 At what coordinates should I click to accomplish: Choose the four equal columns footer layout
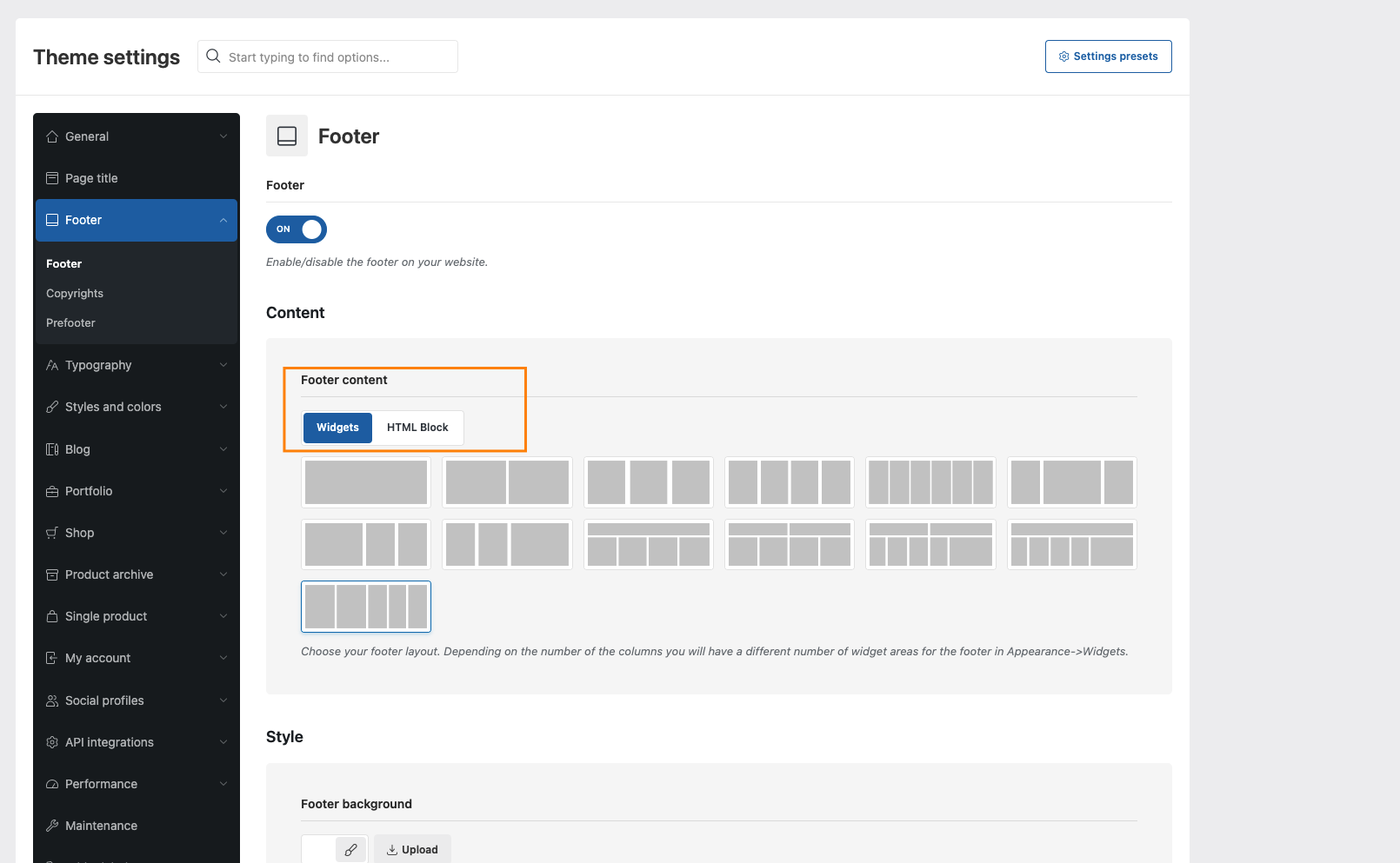click(790, 482)
